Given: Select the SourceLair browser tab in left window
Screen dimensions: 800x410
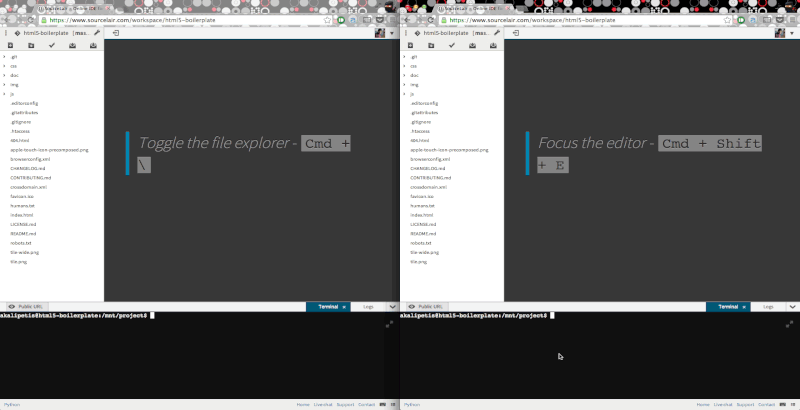Looking at the screenshot, I should (x=74, y=9).
